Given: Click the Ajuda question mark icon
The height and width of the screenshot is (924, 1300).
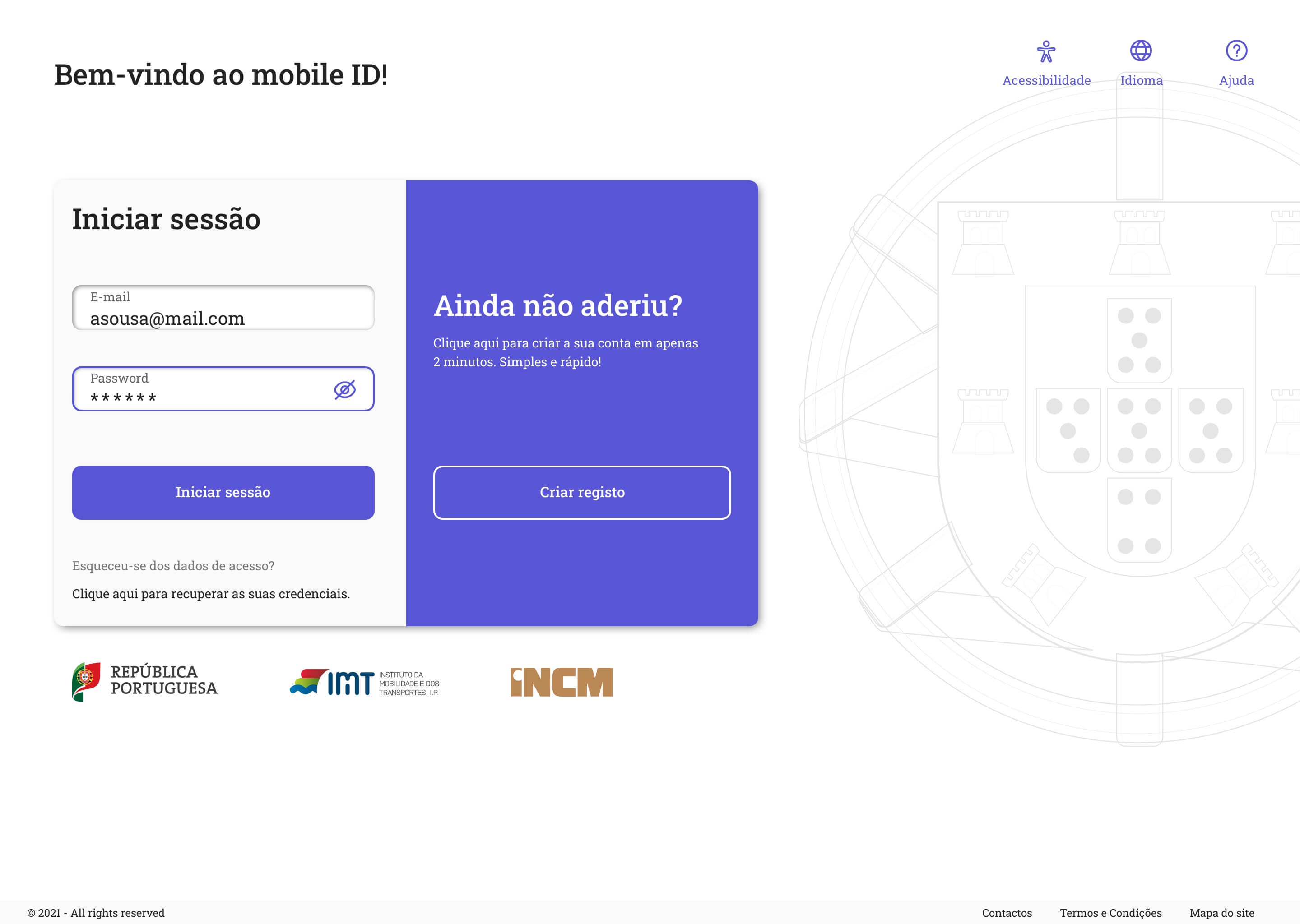Looking at the screenshot, I should (x=1236, y=51).
